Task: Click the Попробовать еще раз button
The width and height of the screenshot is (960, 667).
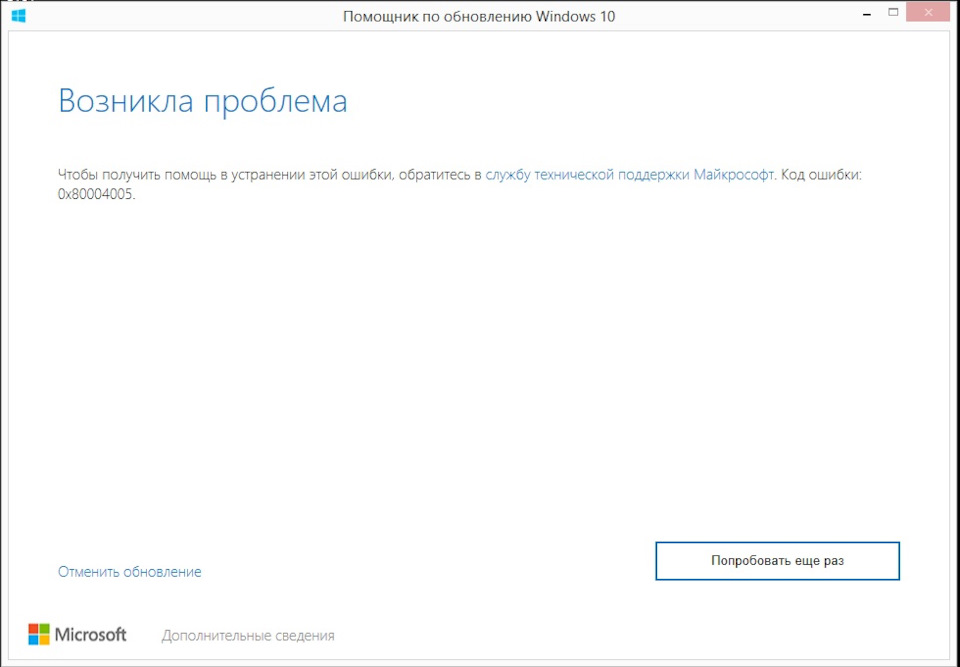Action: [778, 560]
